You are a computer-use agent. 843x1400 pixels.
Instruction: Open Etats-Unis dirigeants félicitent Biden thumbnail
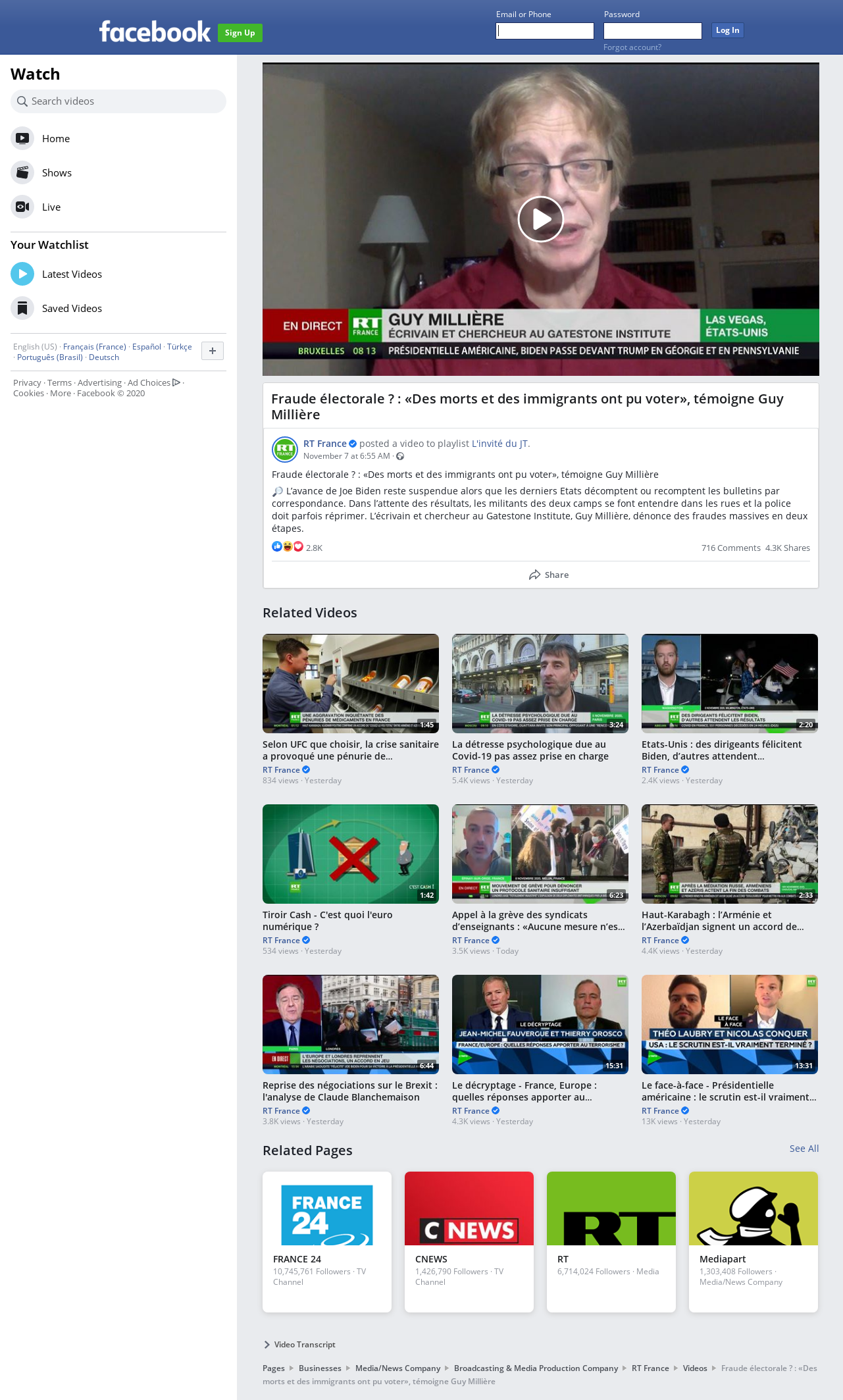point(730,683)
